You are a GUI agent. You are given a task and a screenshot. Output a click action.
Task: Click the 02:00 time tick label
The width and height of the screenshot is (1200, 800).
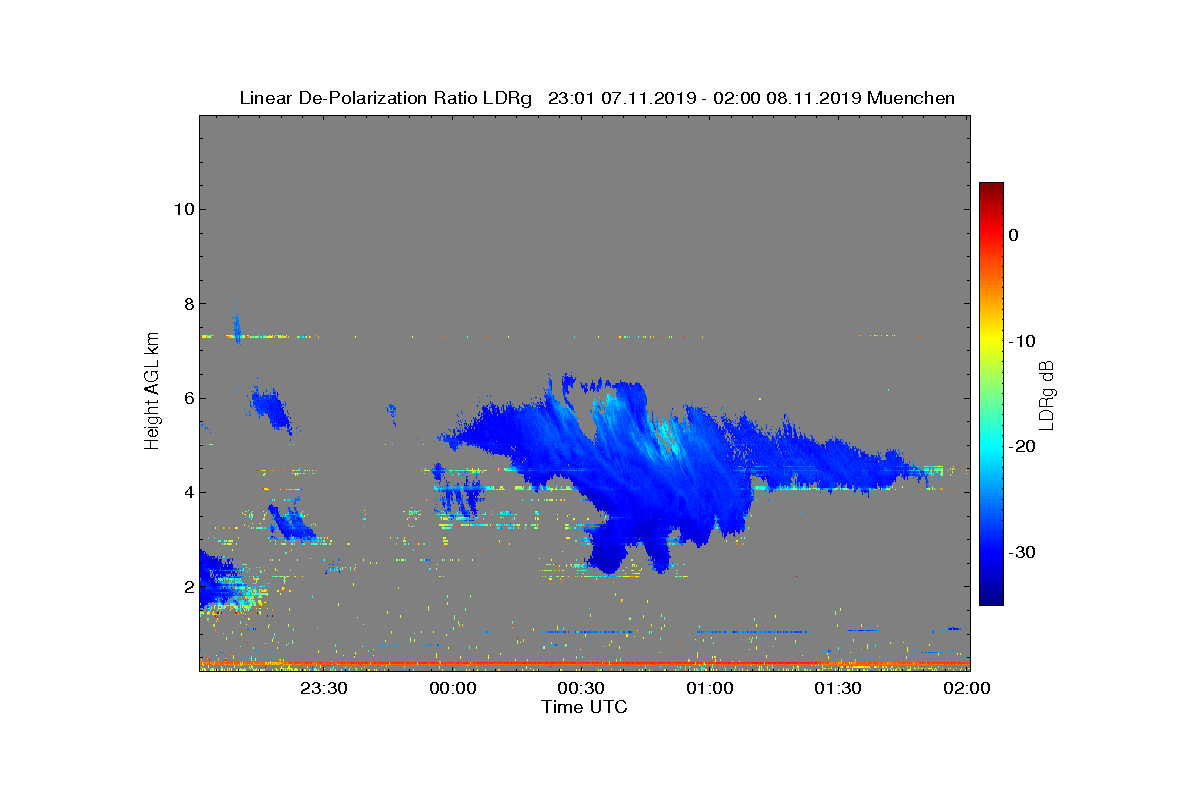(x=967, y=689)
